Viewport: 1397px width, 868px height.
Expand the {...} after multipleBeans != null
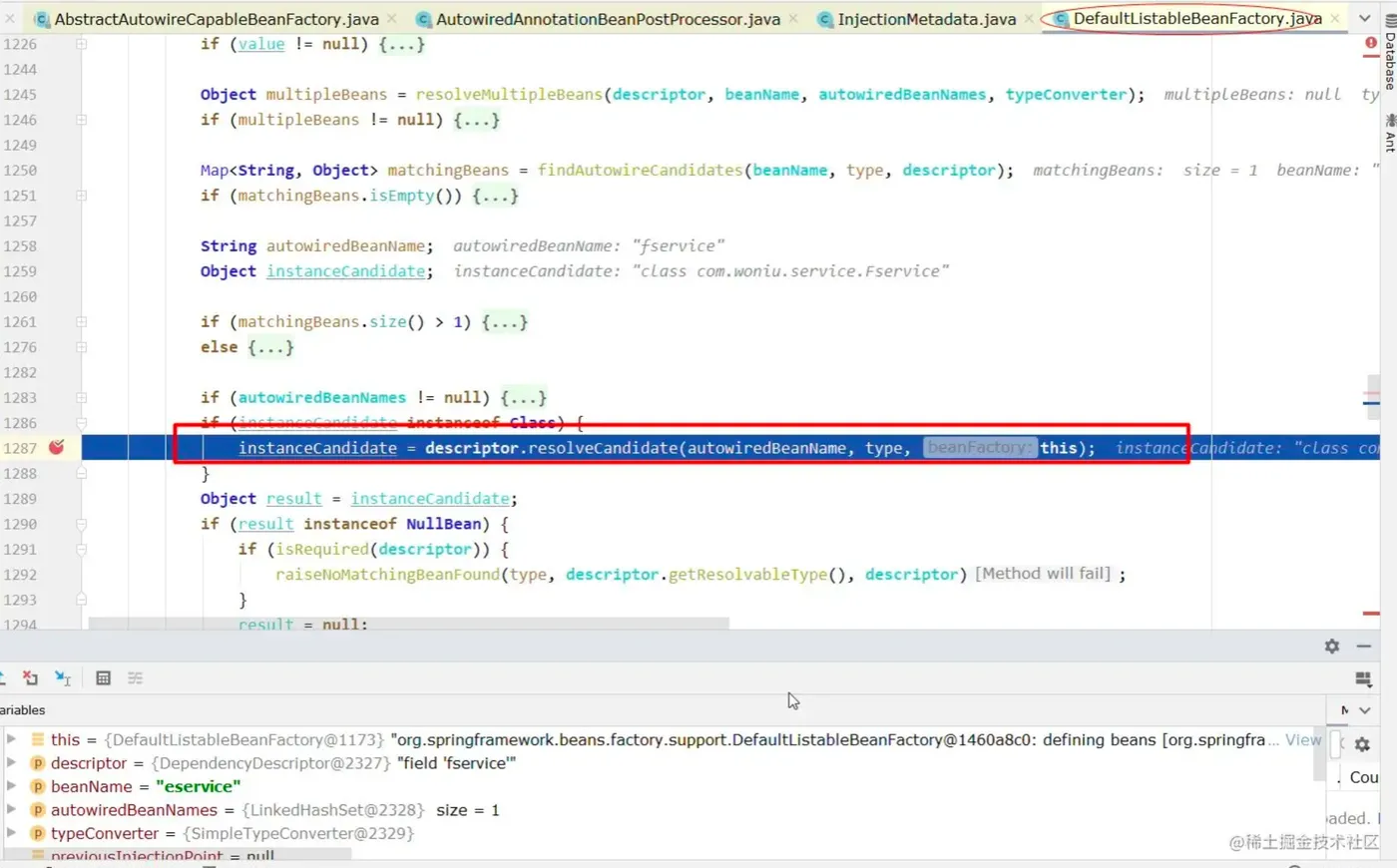click(x=476, y=120)
